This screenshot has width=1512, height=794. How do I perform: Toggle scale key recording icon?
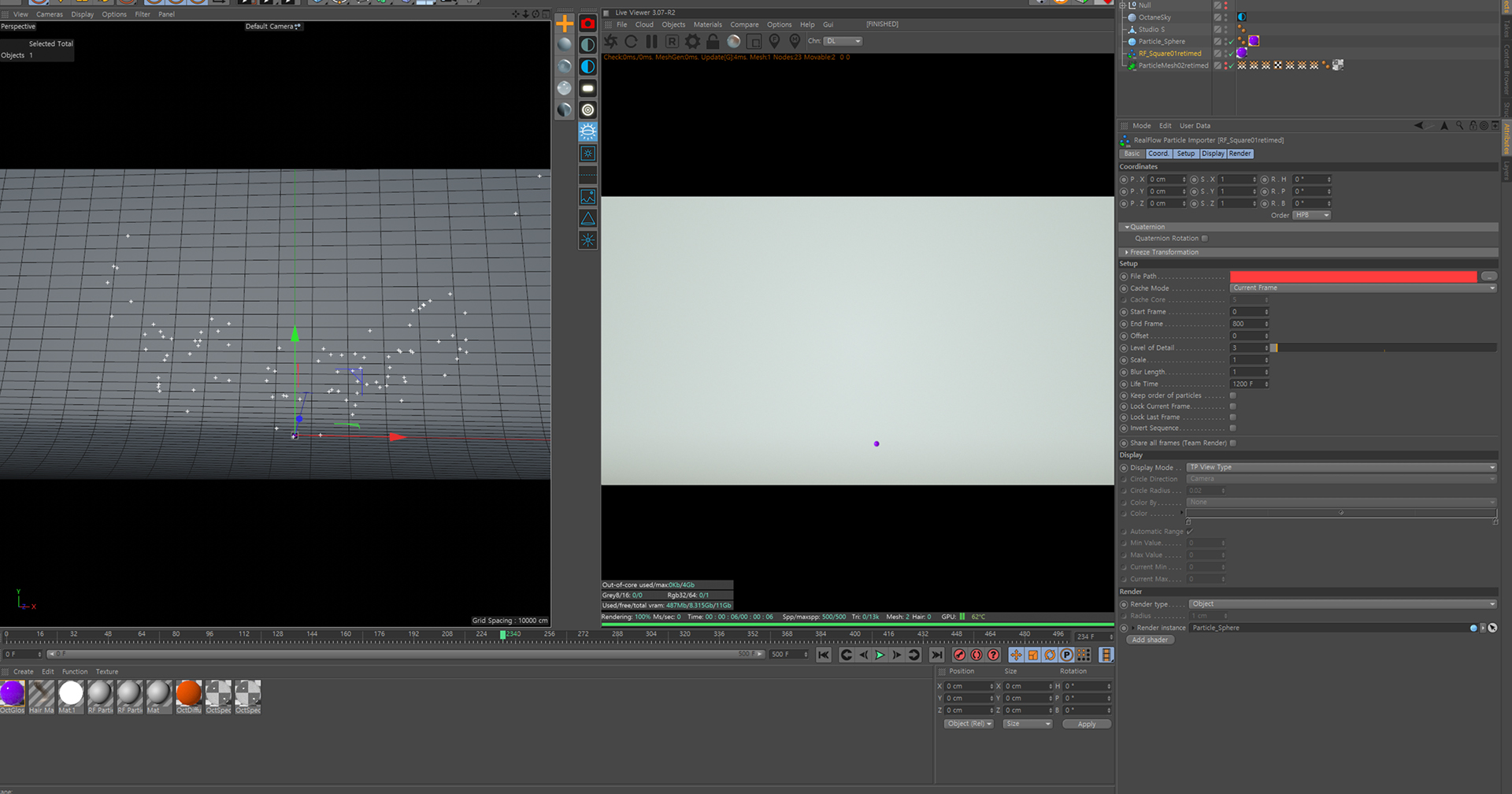pos(1033,655)
